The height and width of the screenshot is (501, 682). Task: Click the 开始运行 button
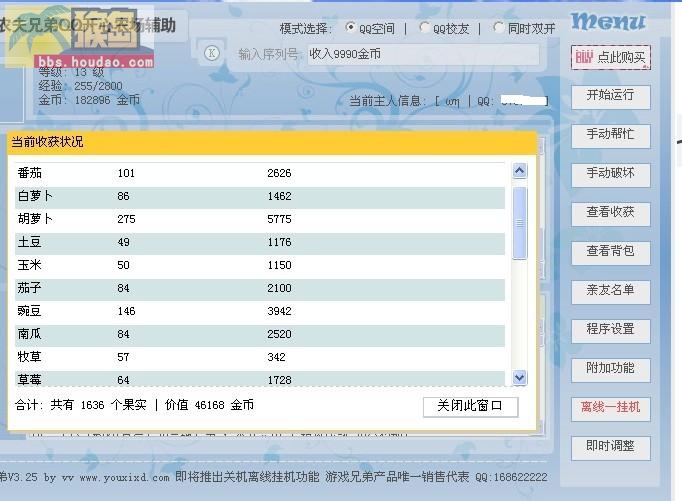[x=611, y=97]
